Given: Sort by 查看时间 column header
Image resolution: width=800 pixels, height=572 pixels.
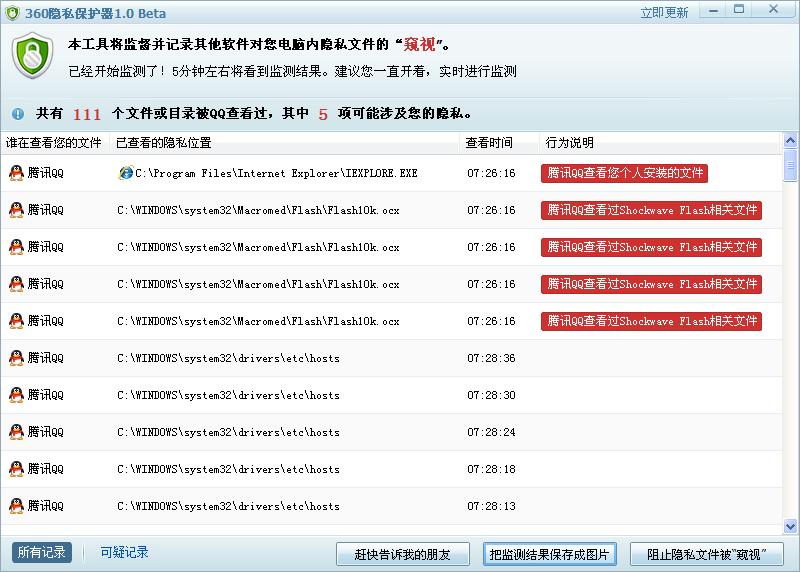Looking at the screenshot, I should click(499, 143).
